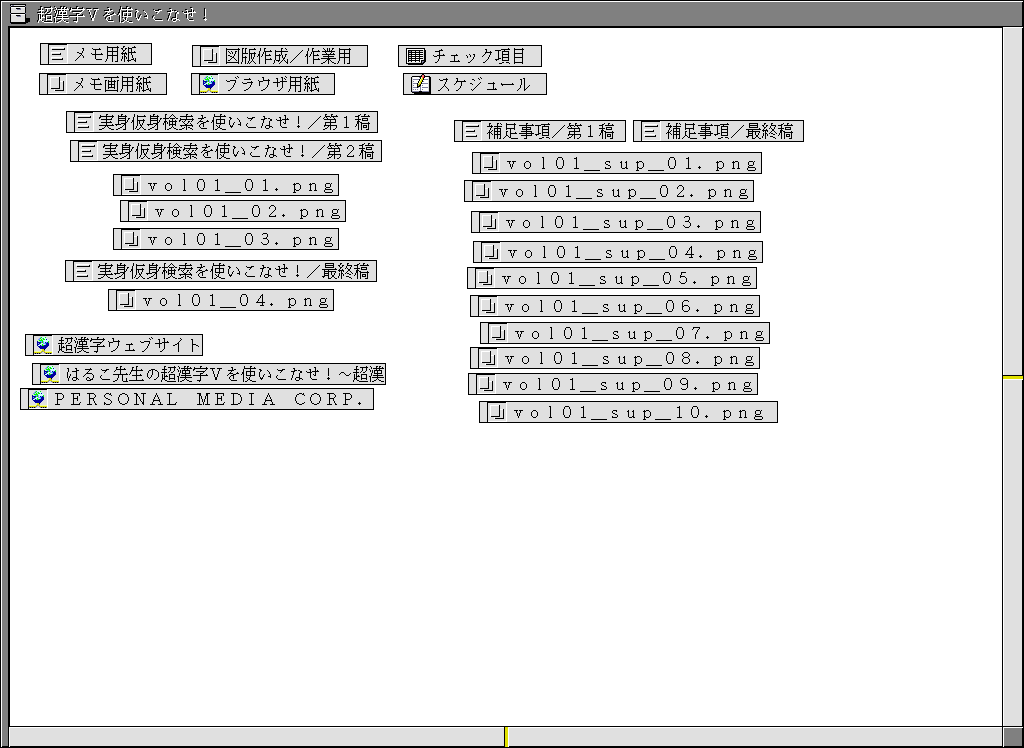
Task: Open 実身仮身検索を使いこなせ!/最終稿 document
Action: [x=83, y=271]
